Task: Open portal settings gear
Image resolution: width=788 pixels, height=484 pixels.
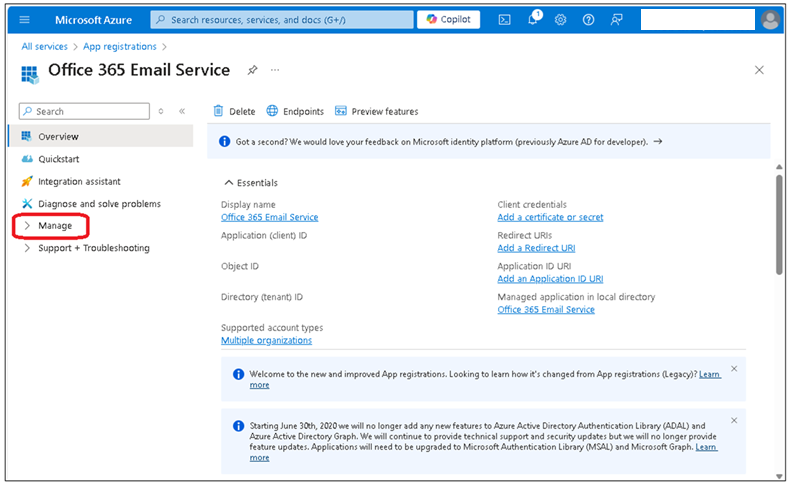Action: 560,20
